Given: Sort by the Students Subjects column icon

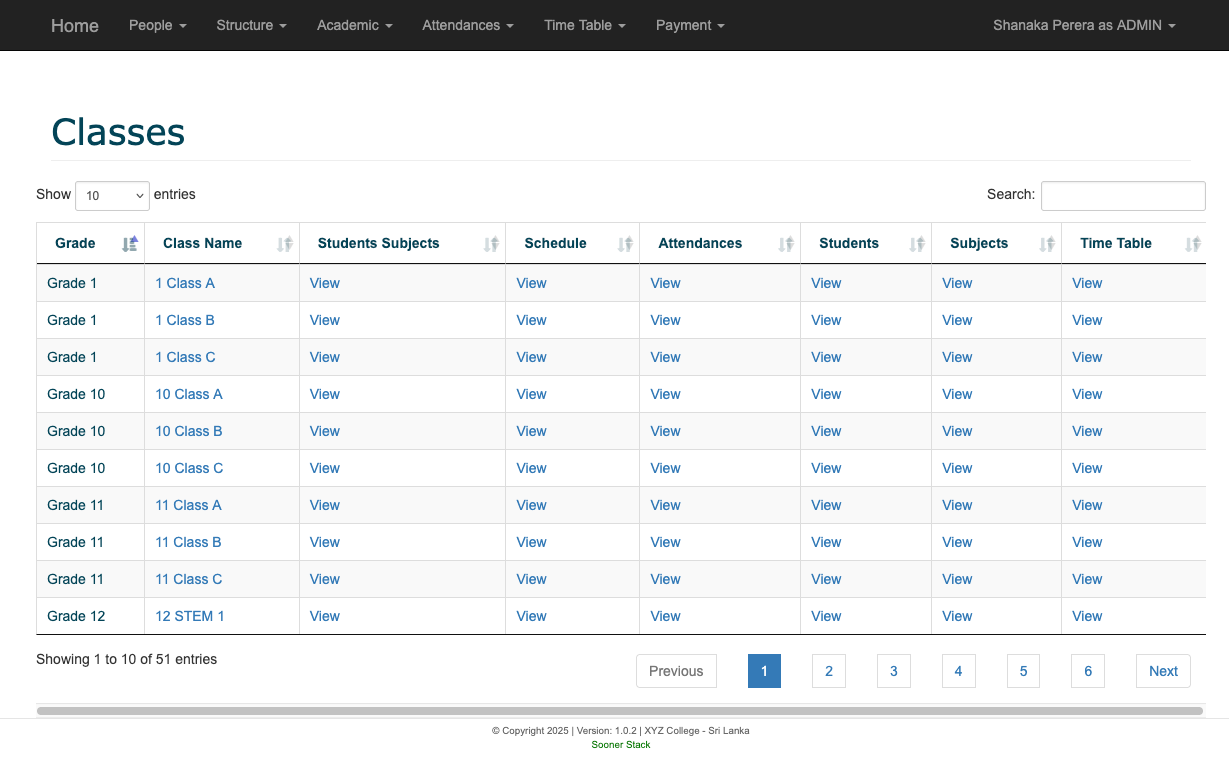Looking at the screenshot, I should tap(491, 244).
